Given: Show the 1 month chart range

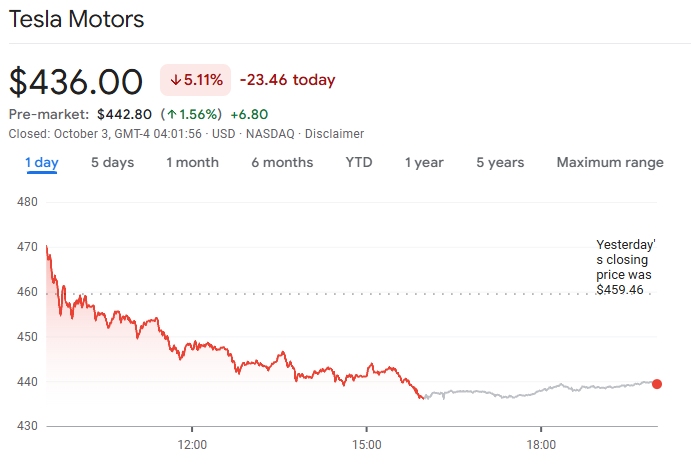Looking at the screenshot, I should pos(192,163).
